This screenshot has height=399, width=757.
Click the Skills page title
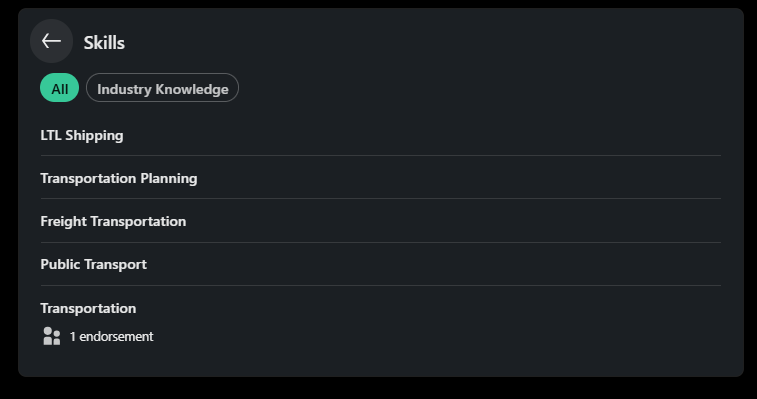[x=104, y=43]
